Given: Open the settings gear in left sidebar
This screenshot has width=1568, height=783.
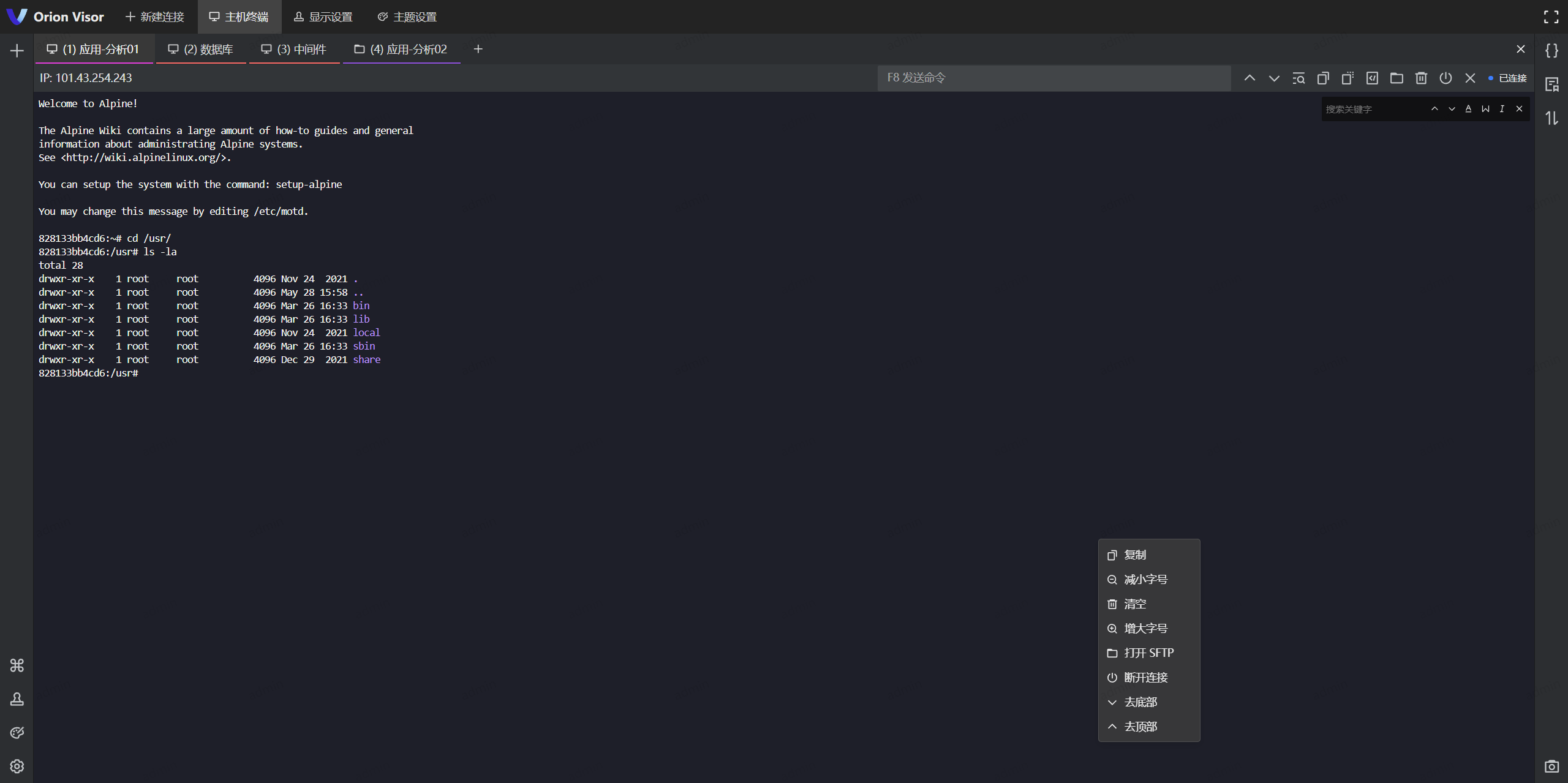Looking at the screenshot, I should (x=17, y=766).
